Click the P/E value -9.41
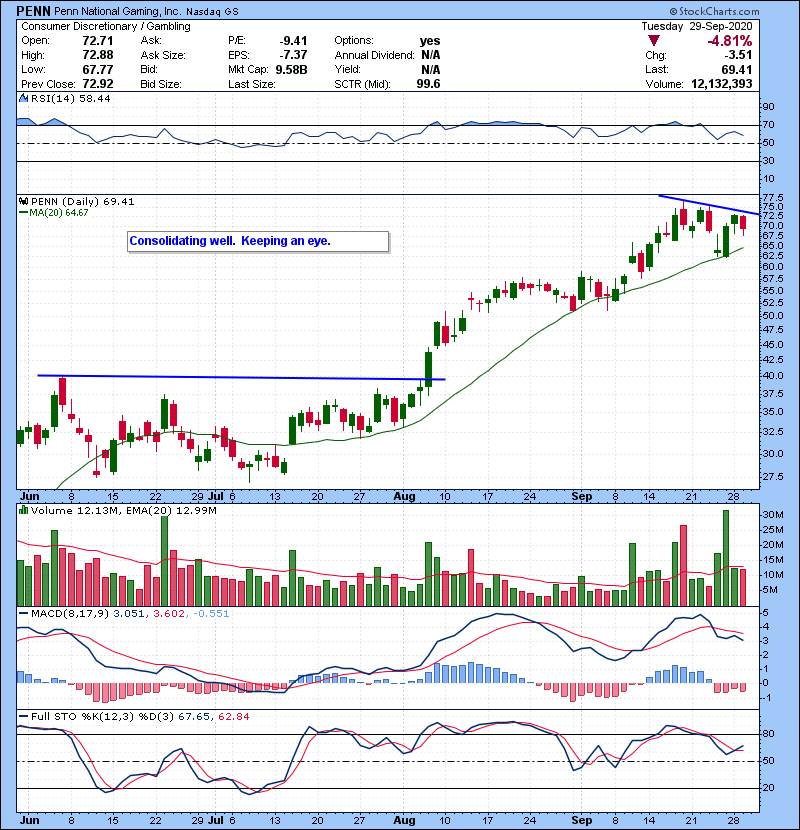 pos(293,41)
